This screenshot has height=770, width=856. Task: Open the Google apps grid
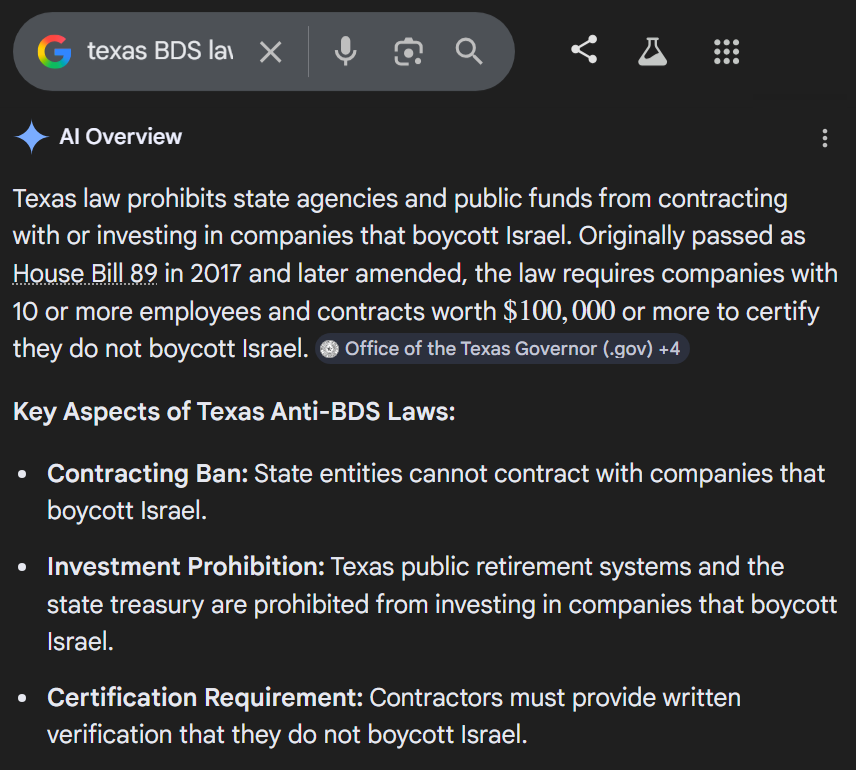pos(727,52)
